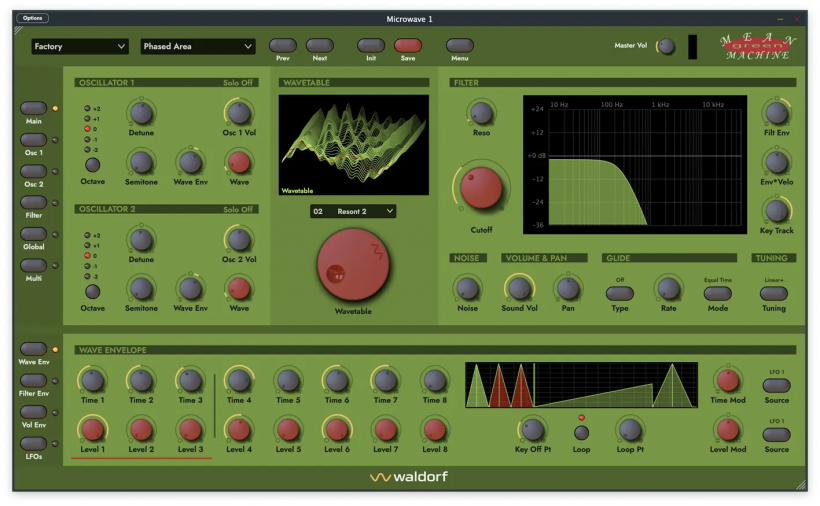Click the Oscillator 1 Detune knob
This screenshot has width=820, height=506.
pos(141,113)
